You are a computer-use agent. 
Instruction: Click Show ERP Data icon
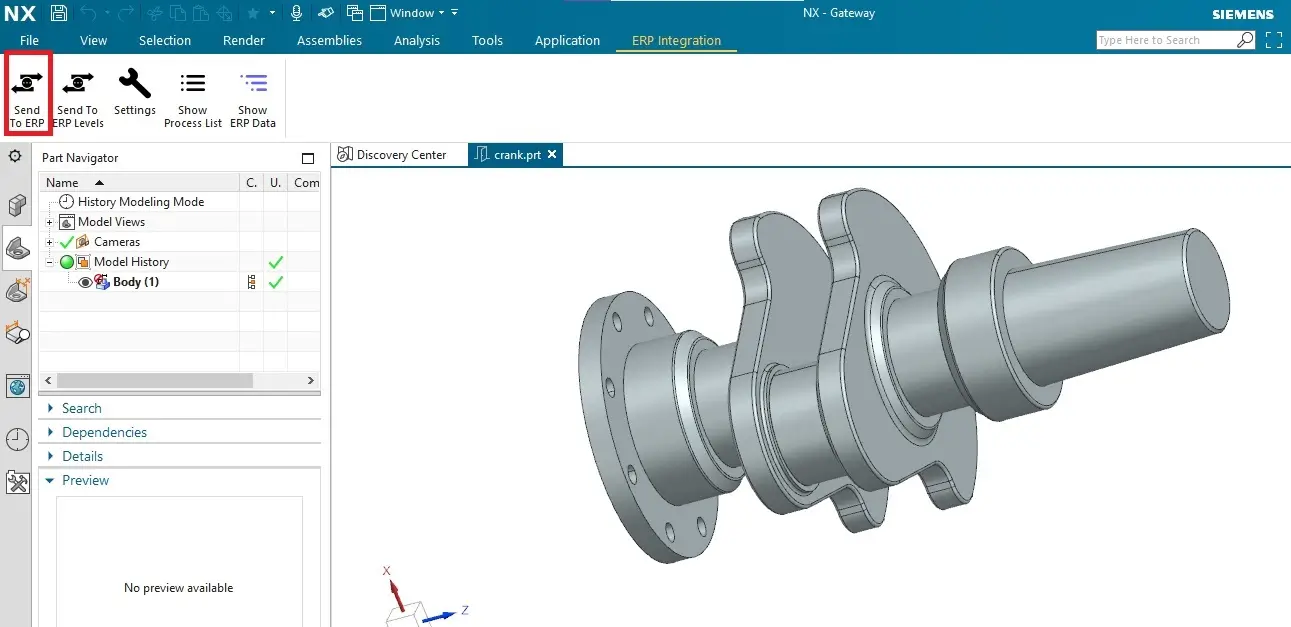[x=253, y=84]
